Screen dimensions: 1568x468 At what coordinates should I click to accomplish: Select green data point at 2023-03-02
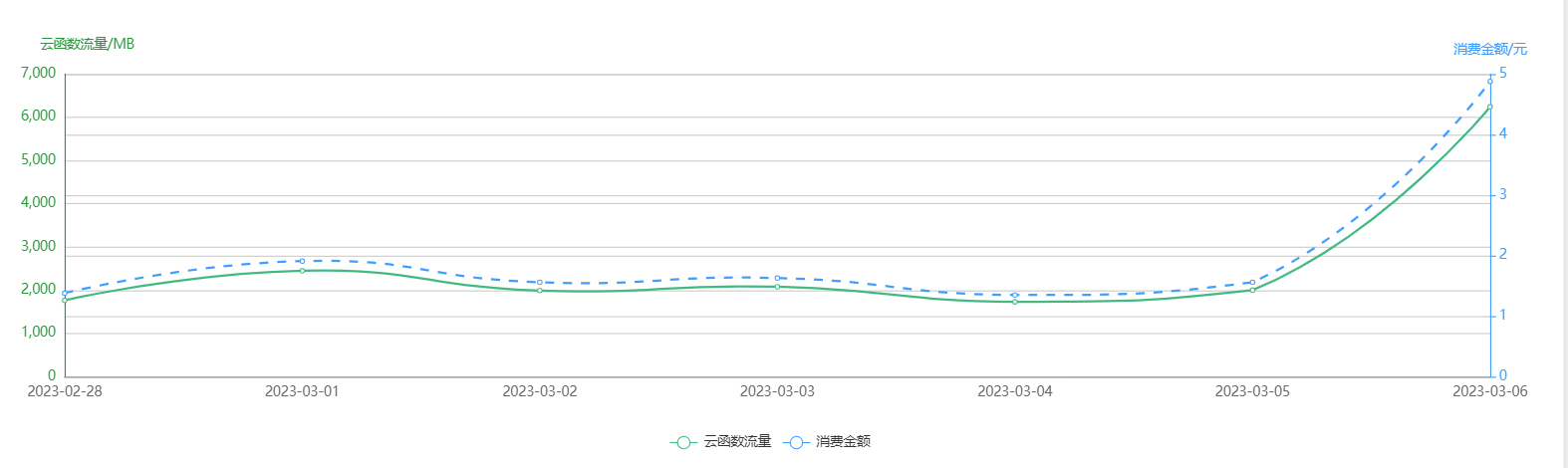540,290
